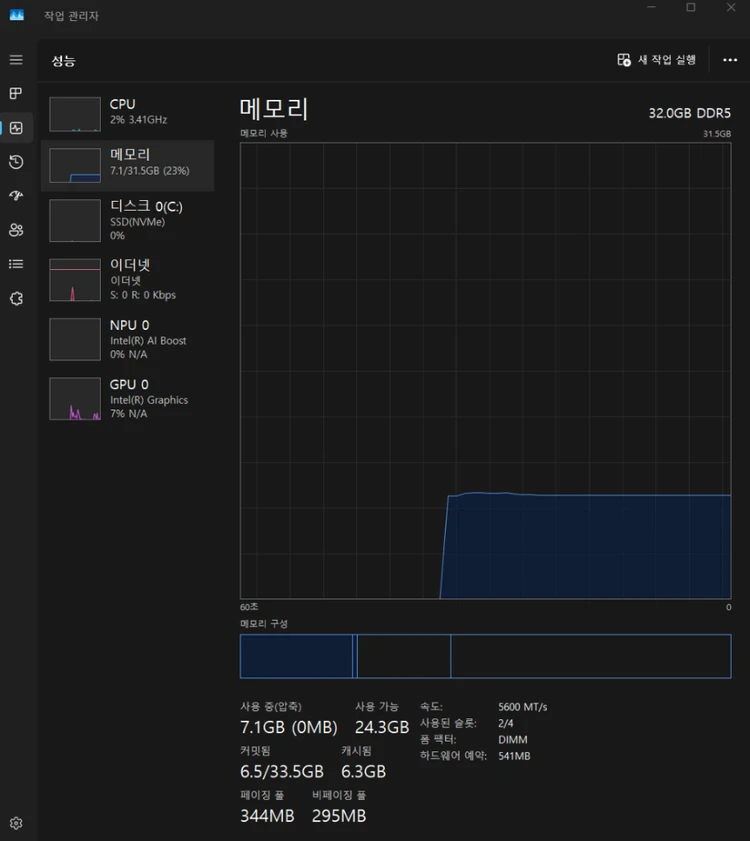The width and height of the screenshot is (750, 841).
Task: Click the new task run icon
Action: 623,60
